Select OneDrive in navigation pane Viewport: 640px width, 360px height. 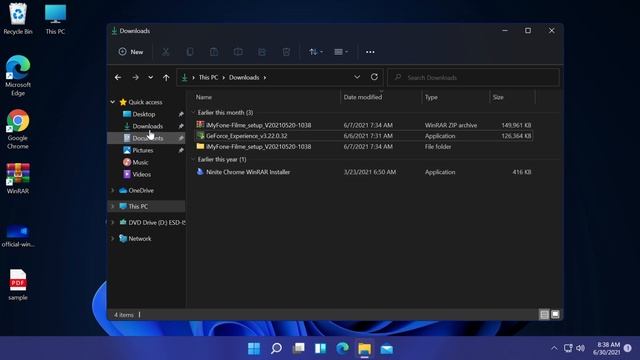point(141,190)
